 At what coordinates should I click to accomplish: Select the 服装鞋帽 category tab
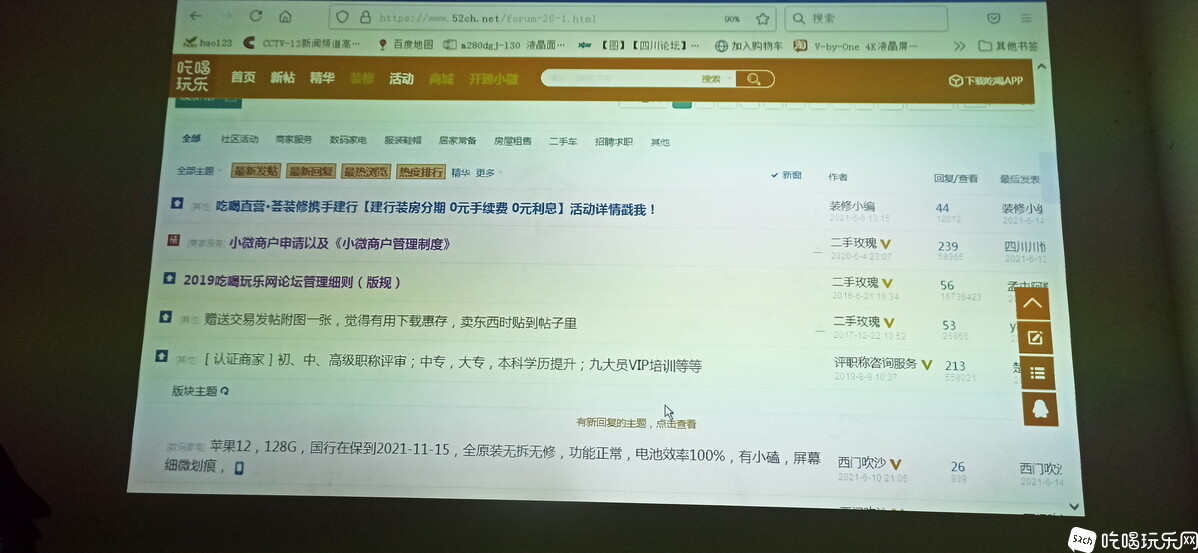tap(403, 141)
